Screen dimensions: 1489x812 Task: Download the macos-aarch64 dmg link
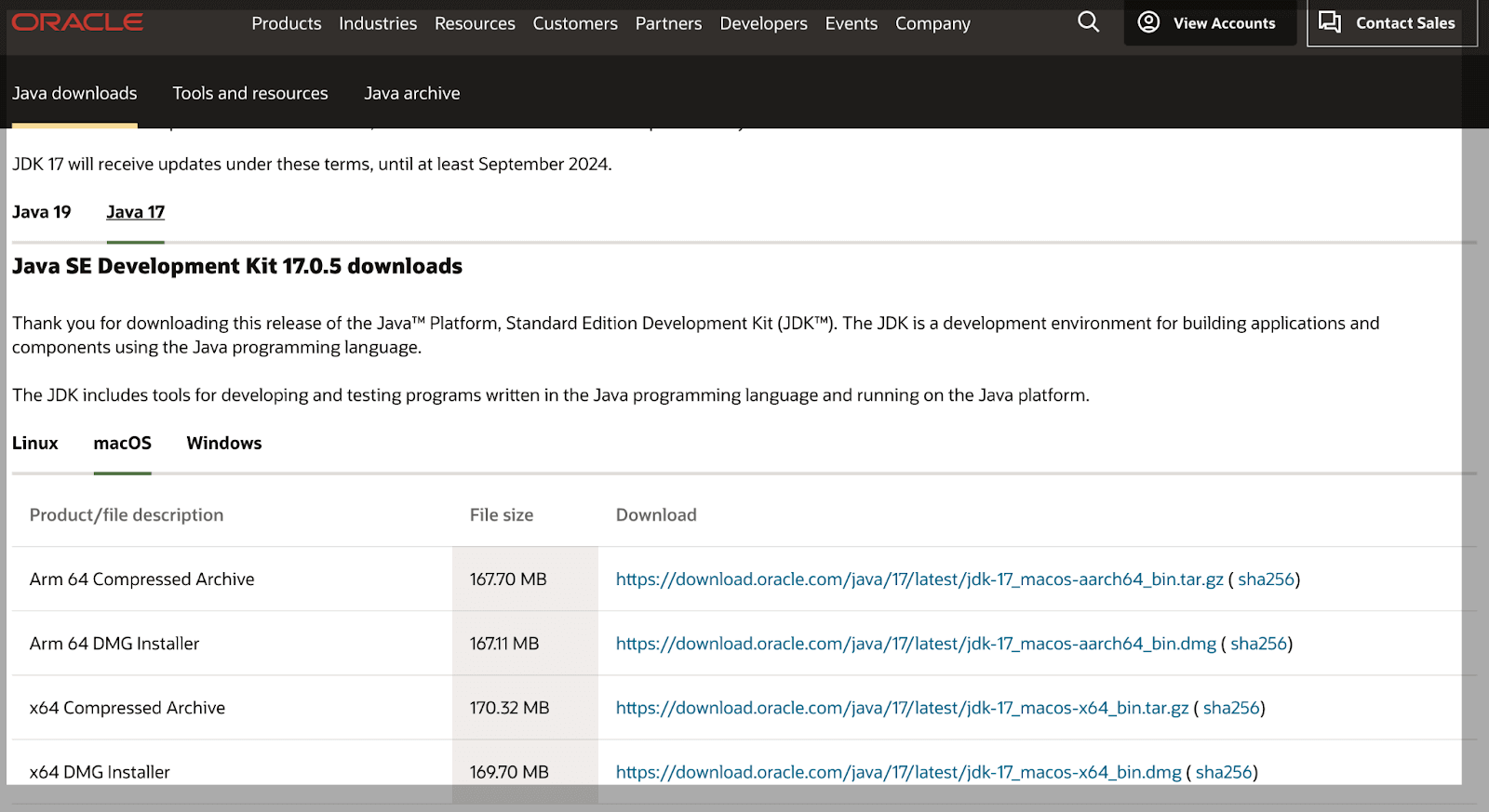pos(916,644)
